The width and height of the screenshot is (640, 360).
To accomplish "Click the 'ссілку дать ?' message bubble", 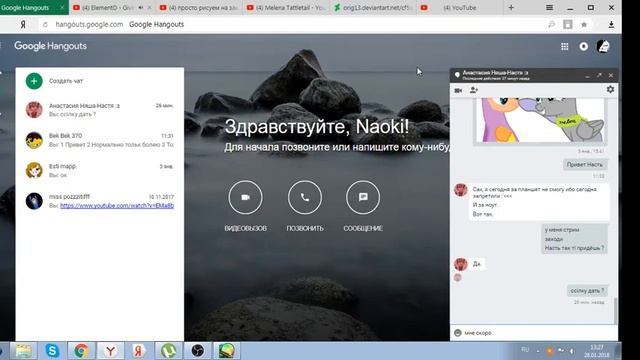I will pyautogui.click(x=587, y=291).
